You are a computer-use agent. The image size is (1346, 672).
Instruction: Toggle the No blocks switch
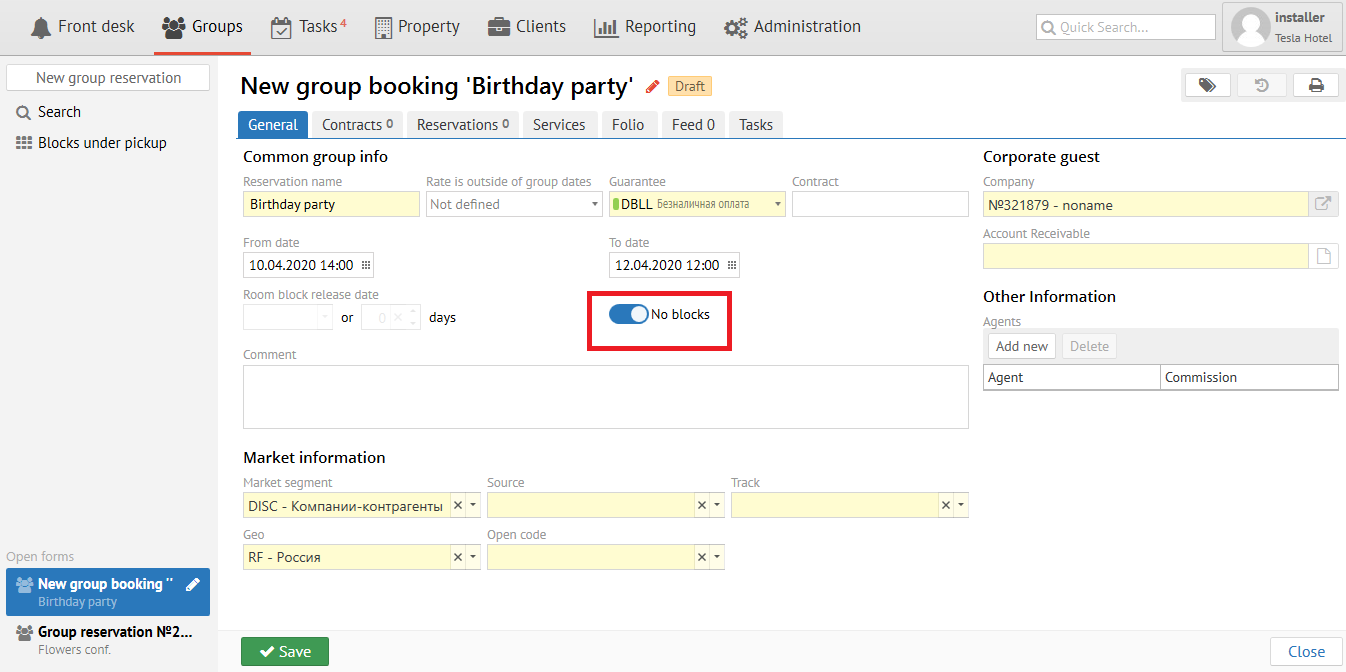[x=629, y=314]
